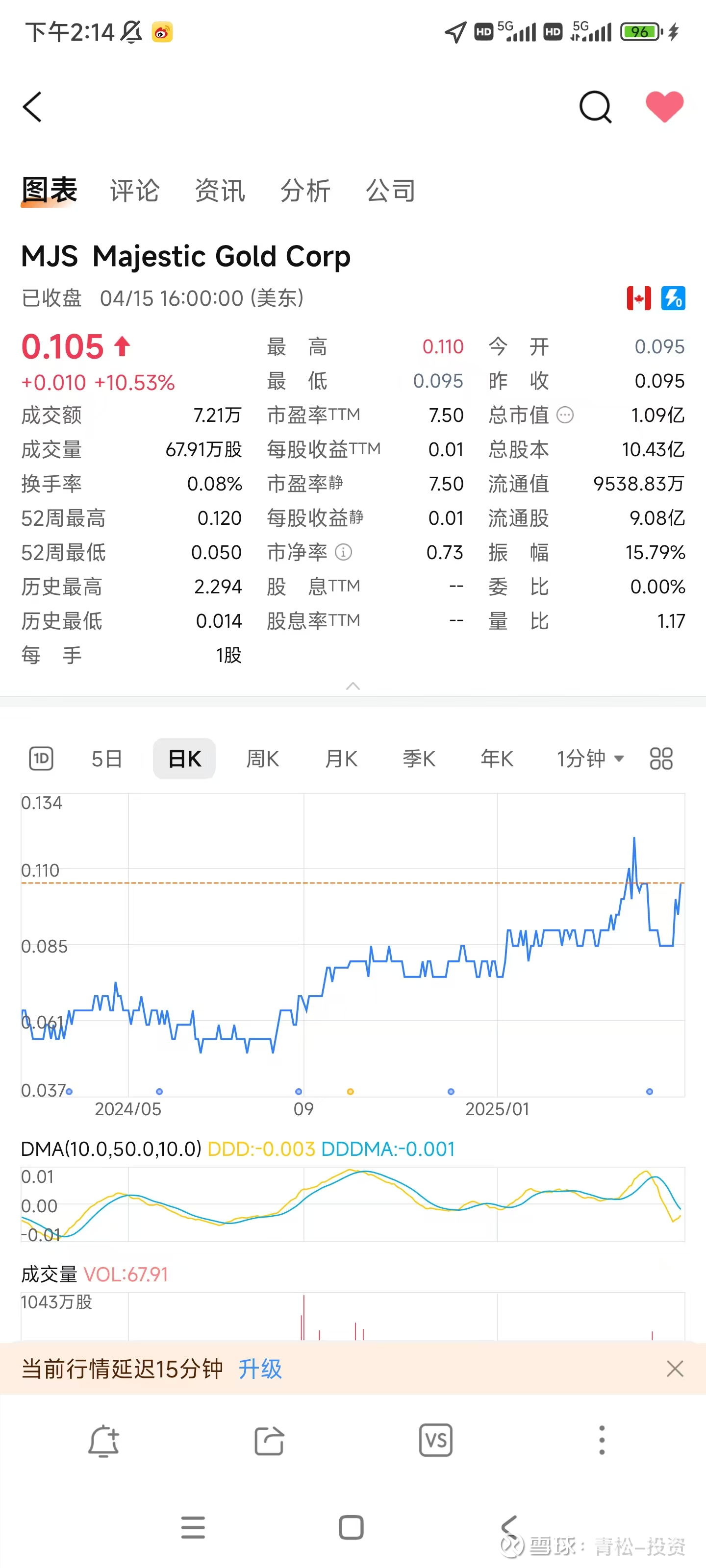This screenshot has height=1568, width=706.
Task: Tap the 历史最高 value 2.294
Action: point(218,587)
